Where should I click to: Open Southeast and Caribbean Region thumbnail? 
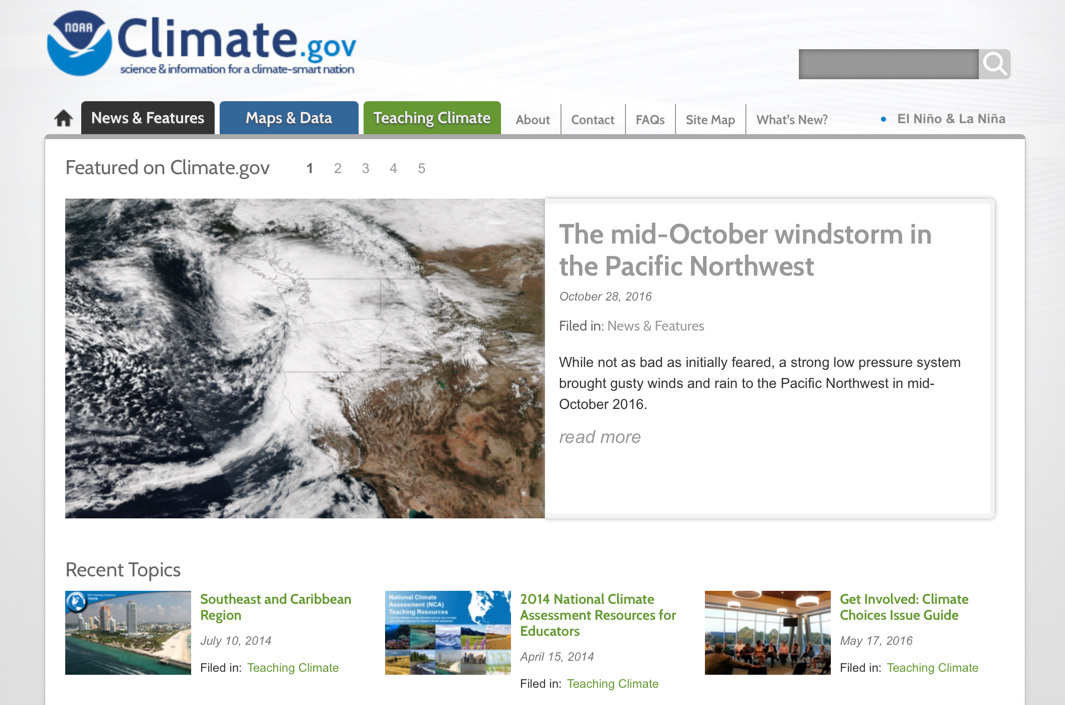point(128,632)
